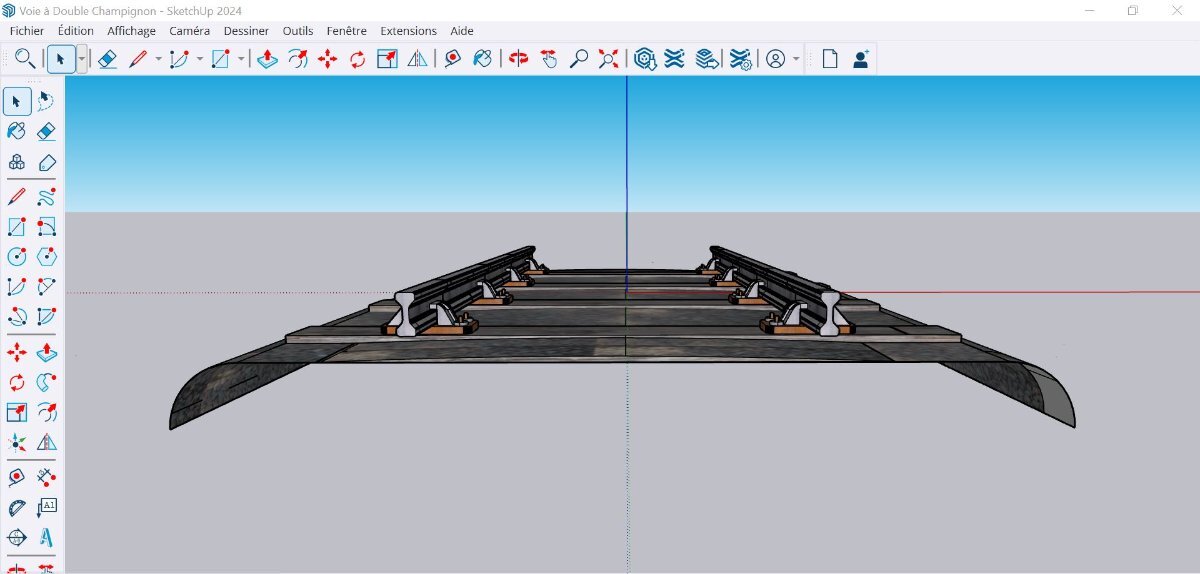Select the arrow Select tool in left palette

17,101
